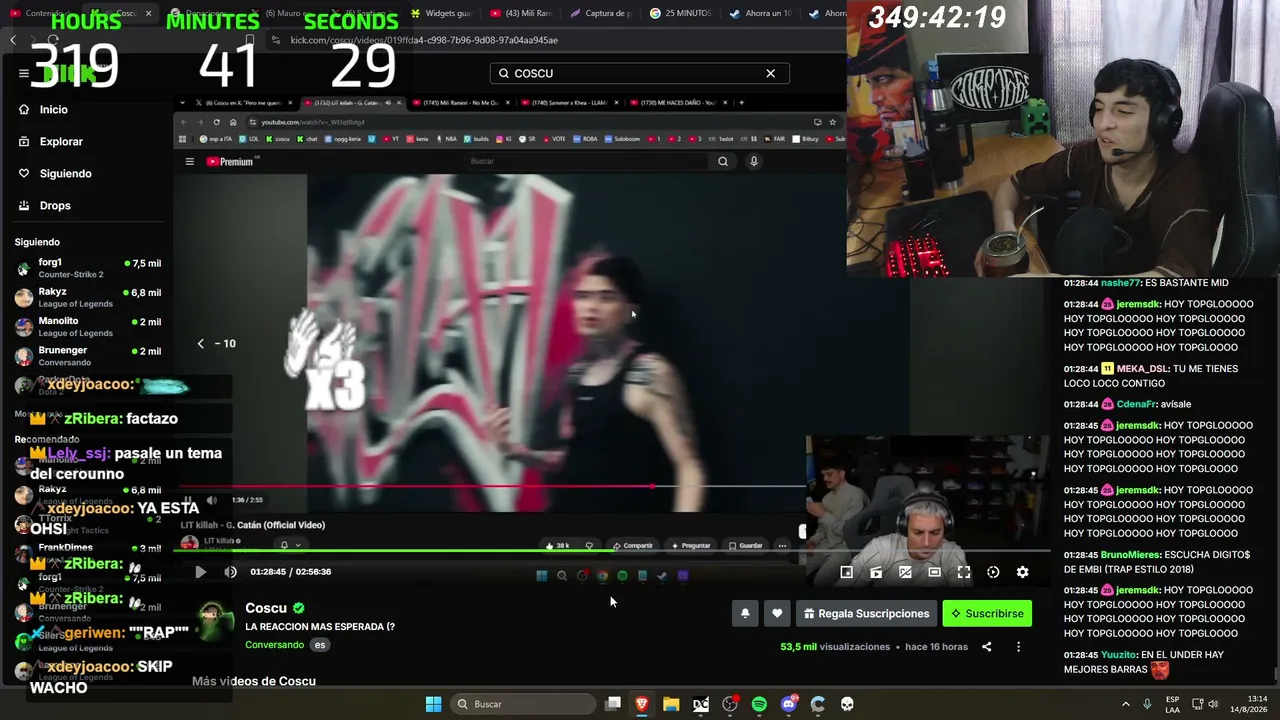Viewport: 1280px width, 720px height.
Task: Open Spotify from taskbar
Action: (x=759, y=704)
